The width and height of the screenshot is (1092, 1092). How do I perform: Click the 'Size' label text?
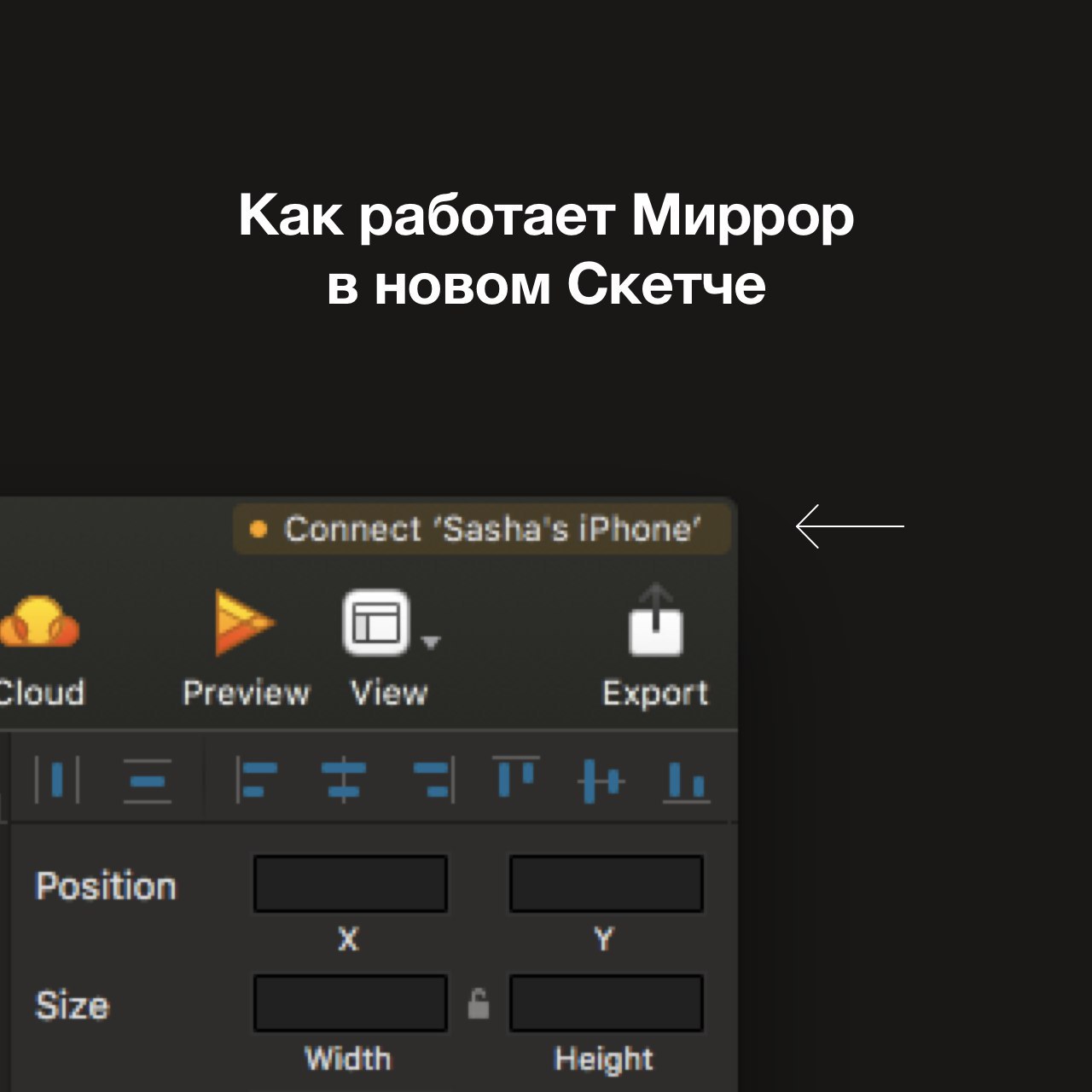click(73, 1006)
